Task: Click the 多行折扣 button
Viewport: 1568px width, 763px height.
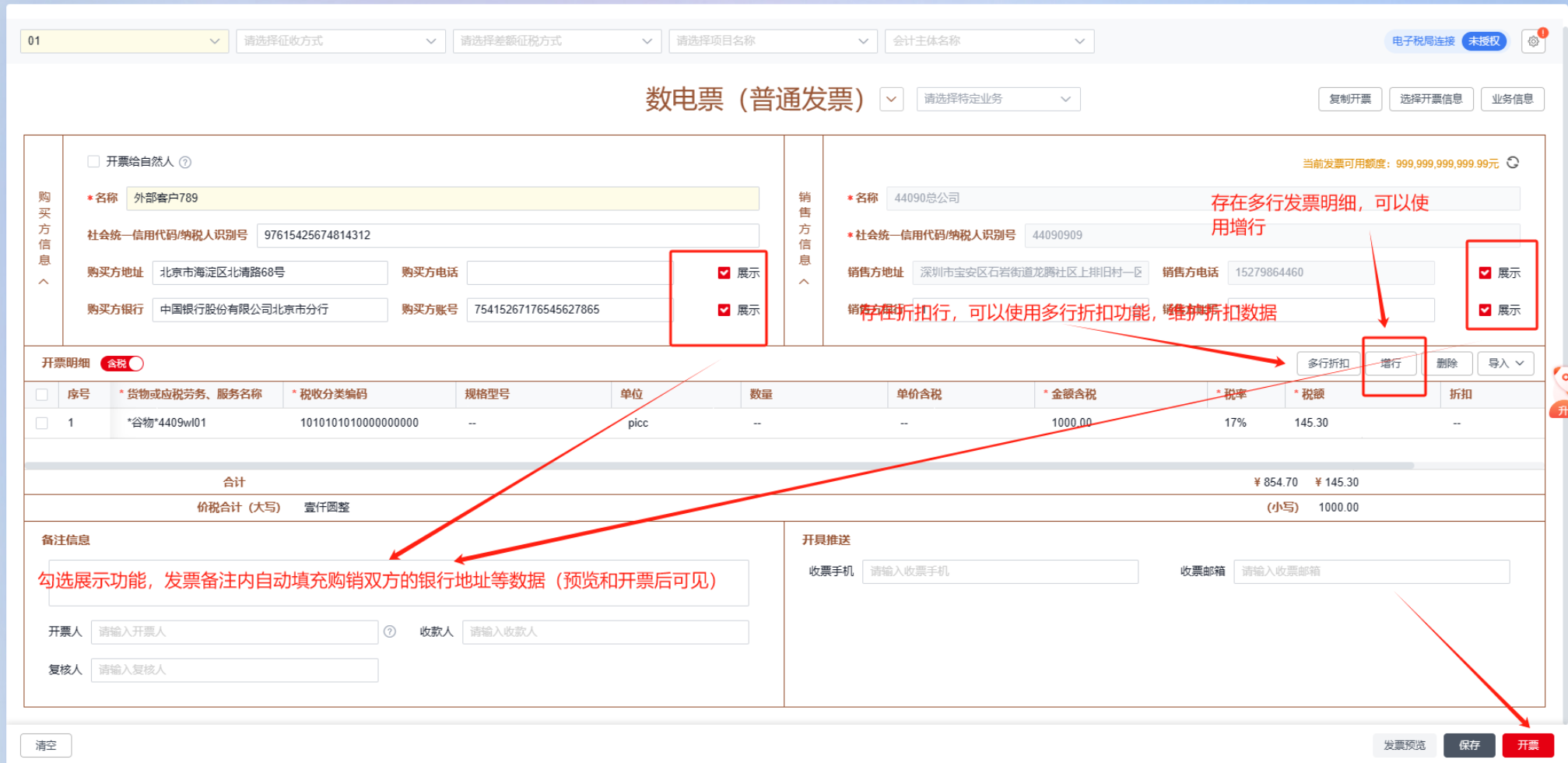Action: (1328, 364)
